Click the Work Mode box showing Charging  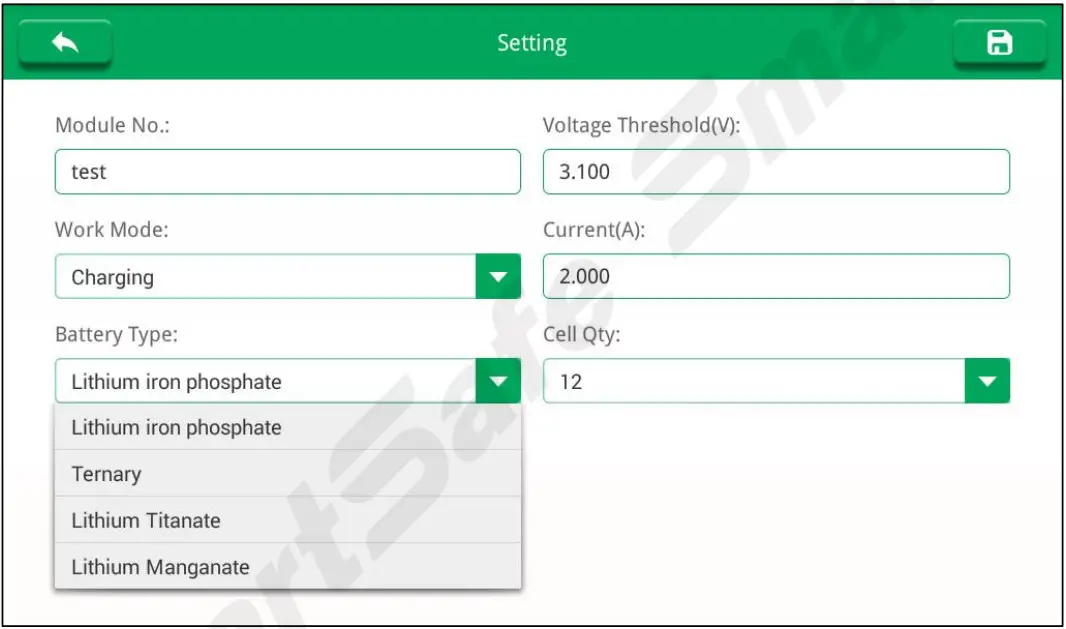pos(265,277)
